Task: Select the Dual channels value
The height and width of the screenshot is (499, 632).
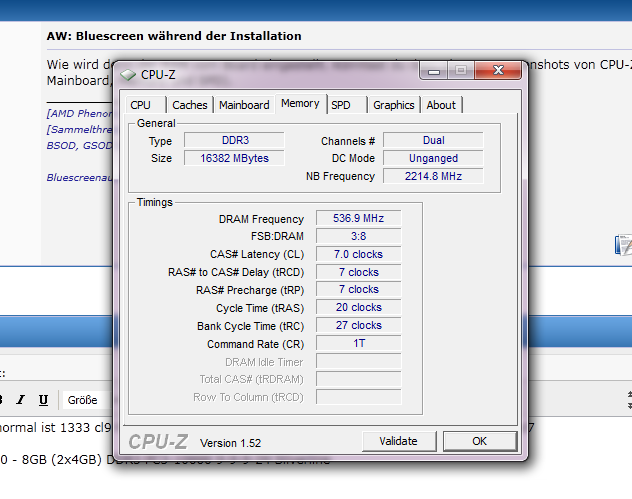Action: click(x=433, y=140)
